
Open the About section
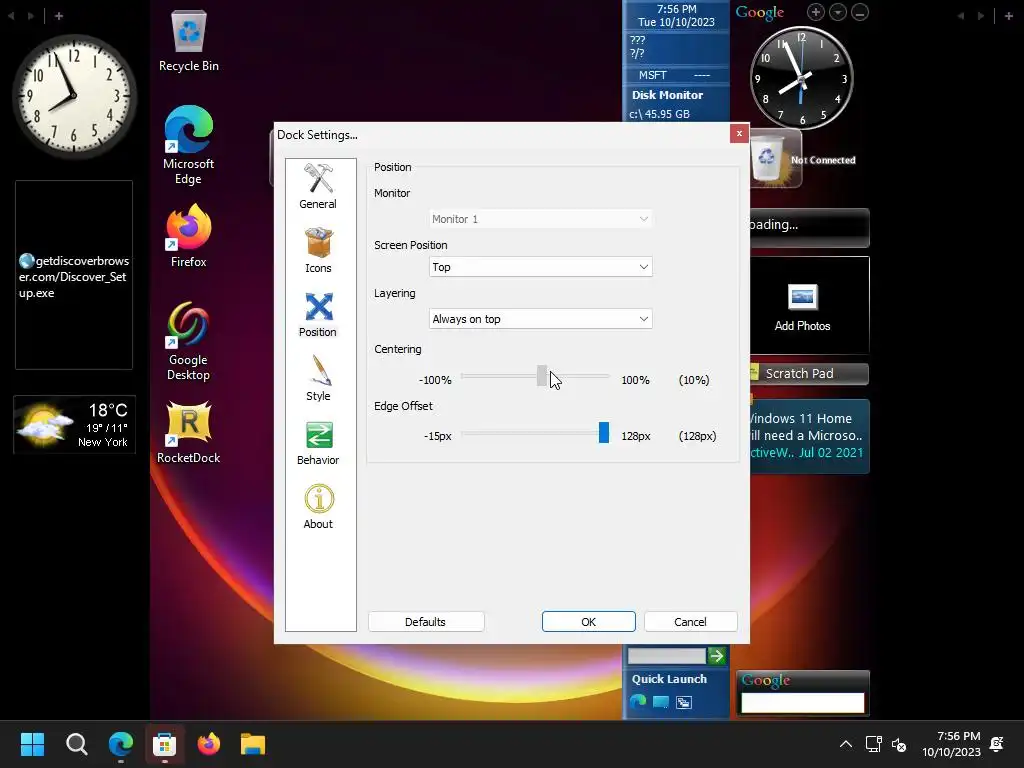tap(318, 507)
